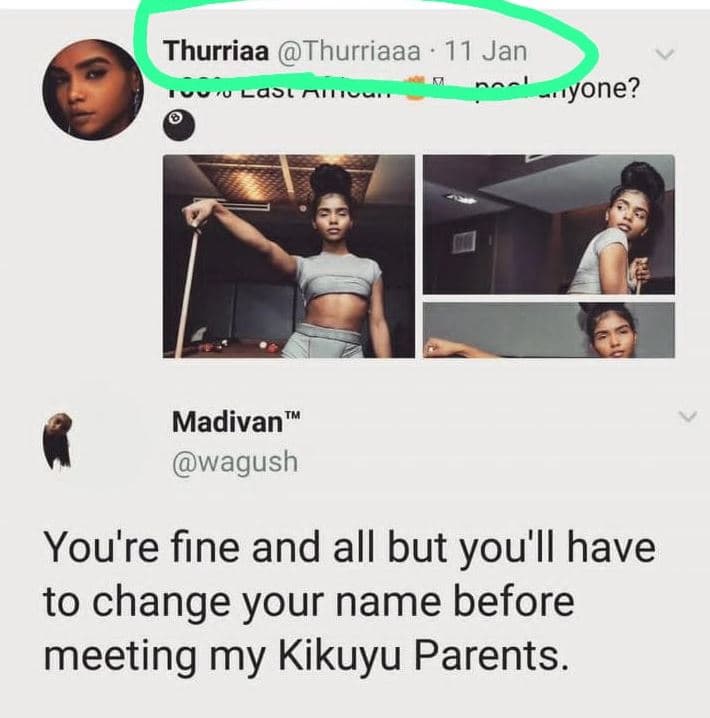Expand the chevron menu on Thurriaa's tweet
The width and height of the screenshot is (710, 718).
(x=665, y=54)
